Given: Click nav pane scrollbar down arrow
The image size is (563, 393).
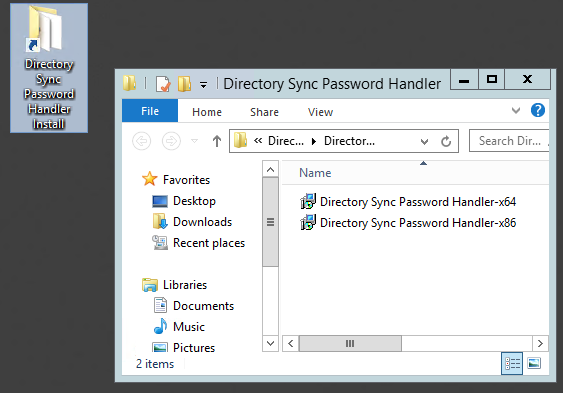Looking at the screenshot, I should pyautogui.click(x=270, y=343).
